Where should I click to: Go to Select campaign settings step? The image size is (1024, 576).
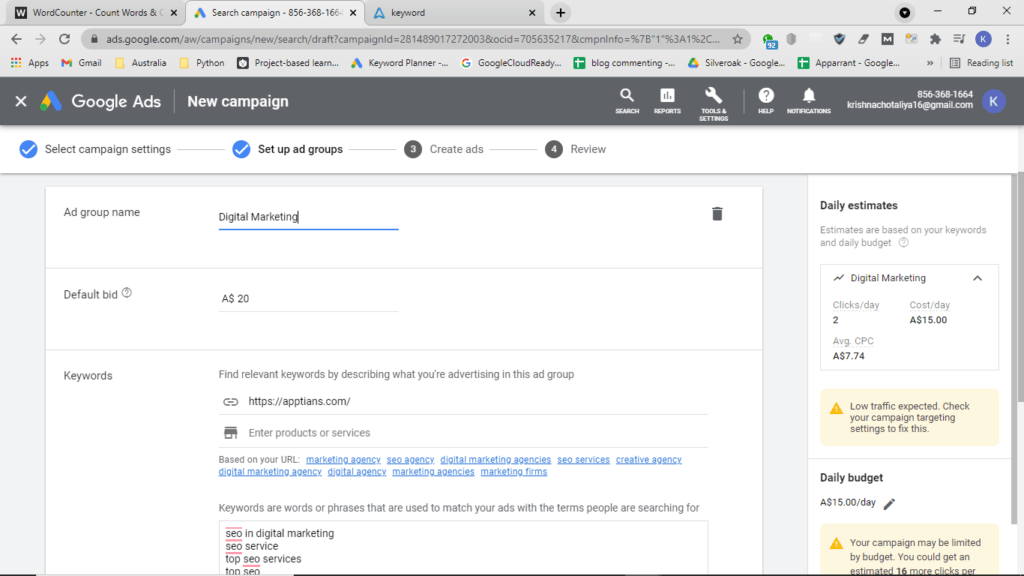[95, 149]
